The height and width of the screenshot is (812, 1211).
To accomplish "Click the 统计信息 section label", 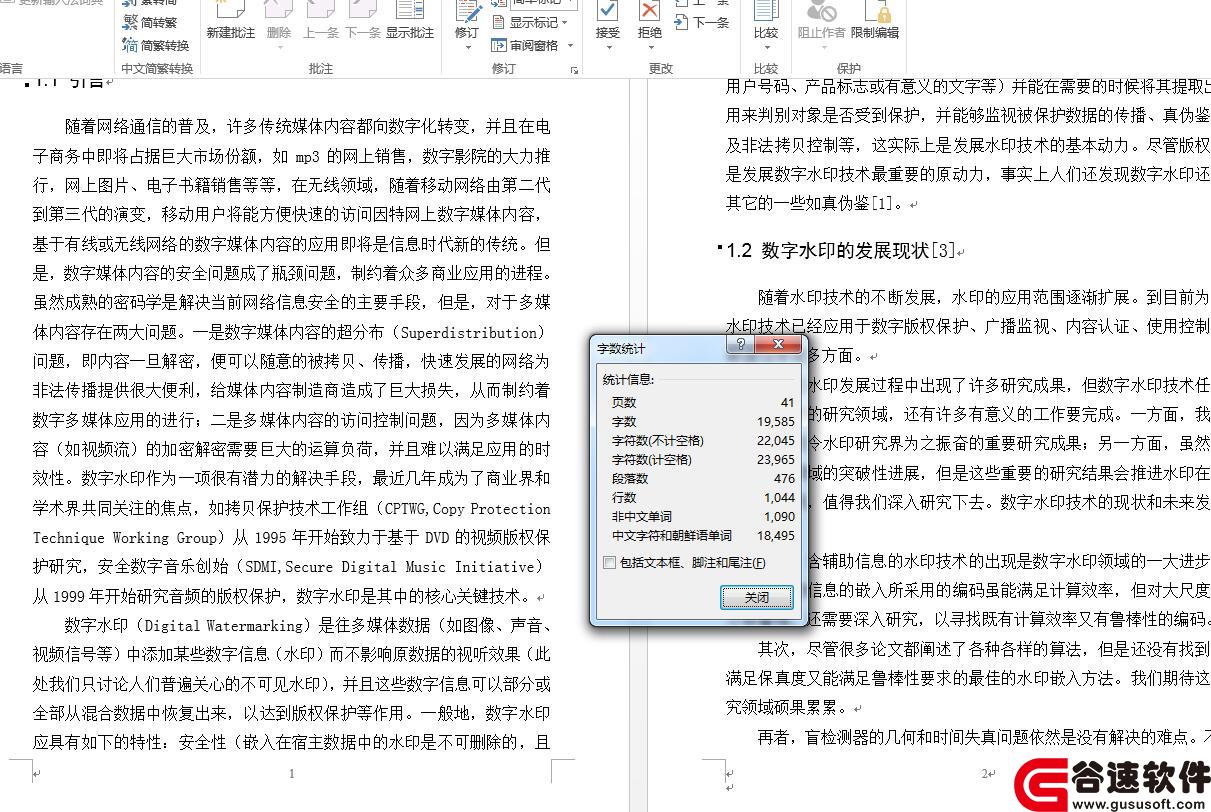I will pos(627,380).
